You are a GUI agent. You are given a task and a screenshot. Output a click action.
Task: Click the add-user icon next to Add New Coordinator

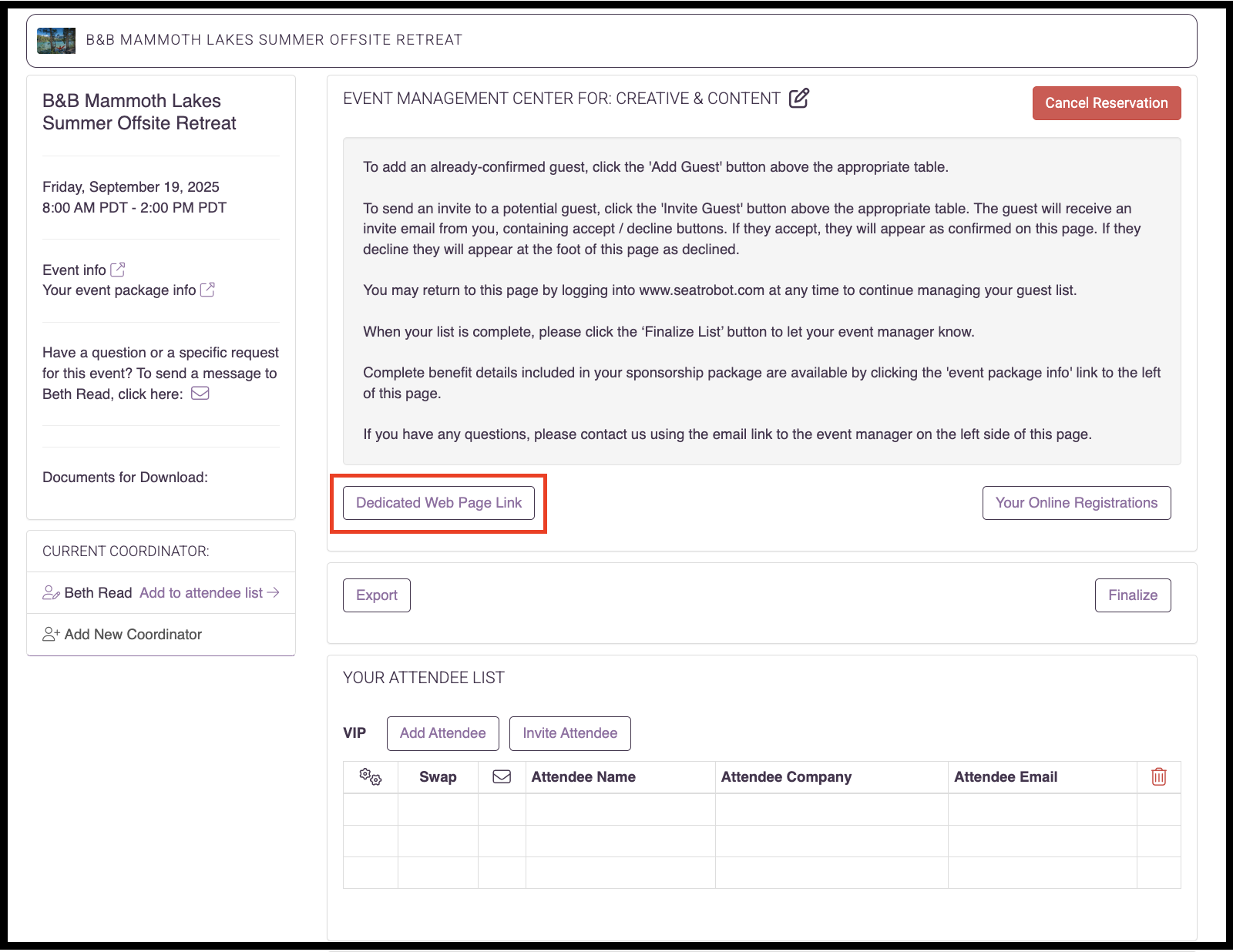point(51,634)
